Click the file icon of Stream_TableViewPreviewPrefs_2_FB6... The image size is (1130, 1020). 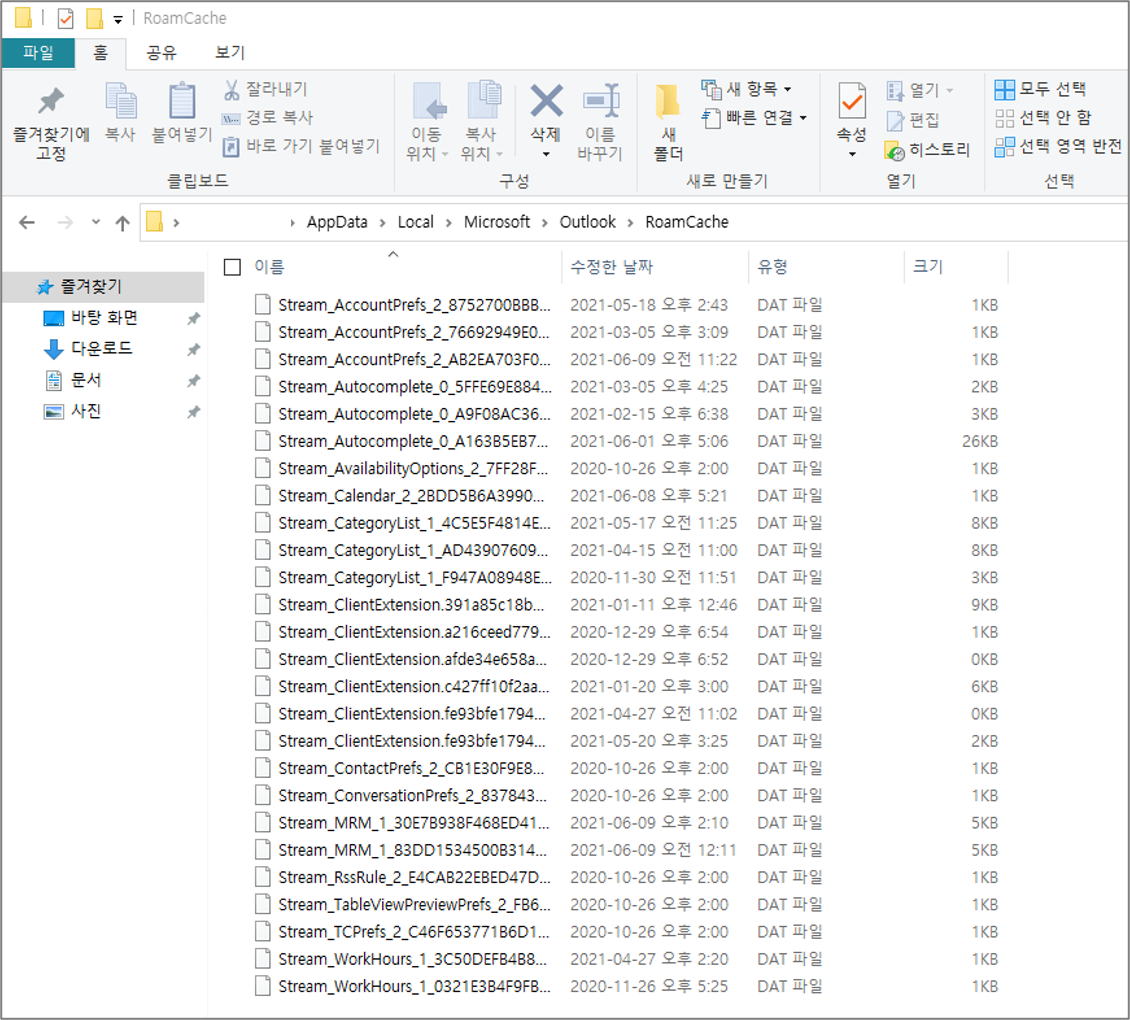[263, 905]
